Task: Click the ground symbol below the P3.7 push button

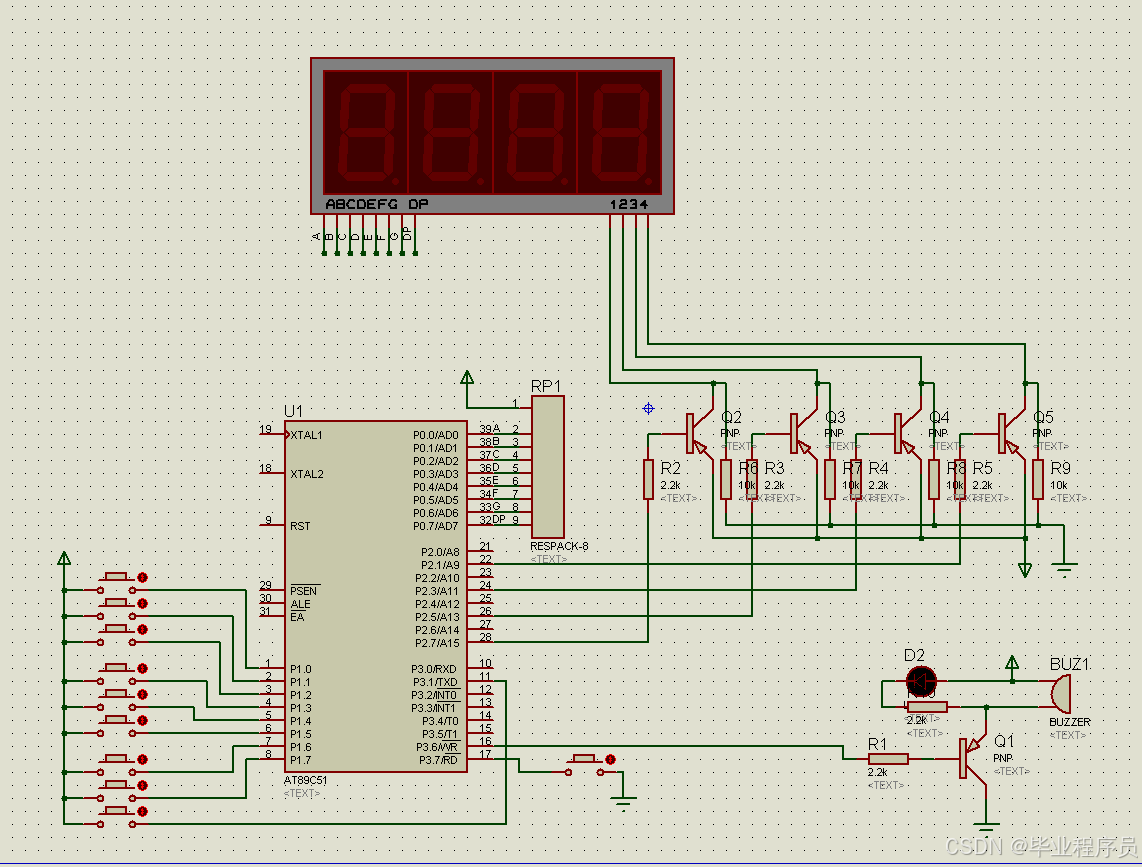Action: point(623,803)
